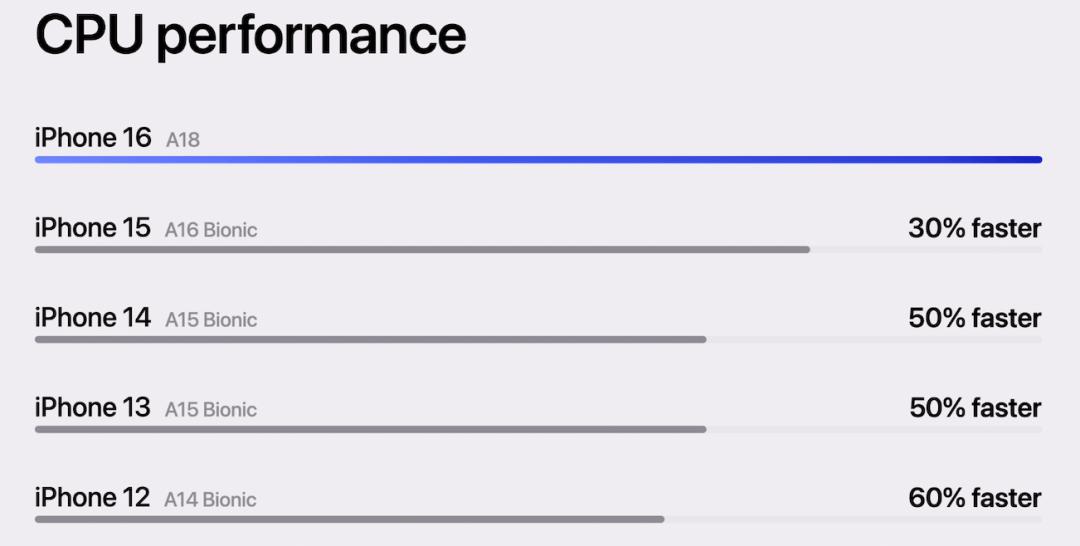Click the 60% faster text
Screen dimensions: 1080x546
pos(974,498)
